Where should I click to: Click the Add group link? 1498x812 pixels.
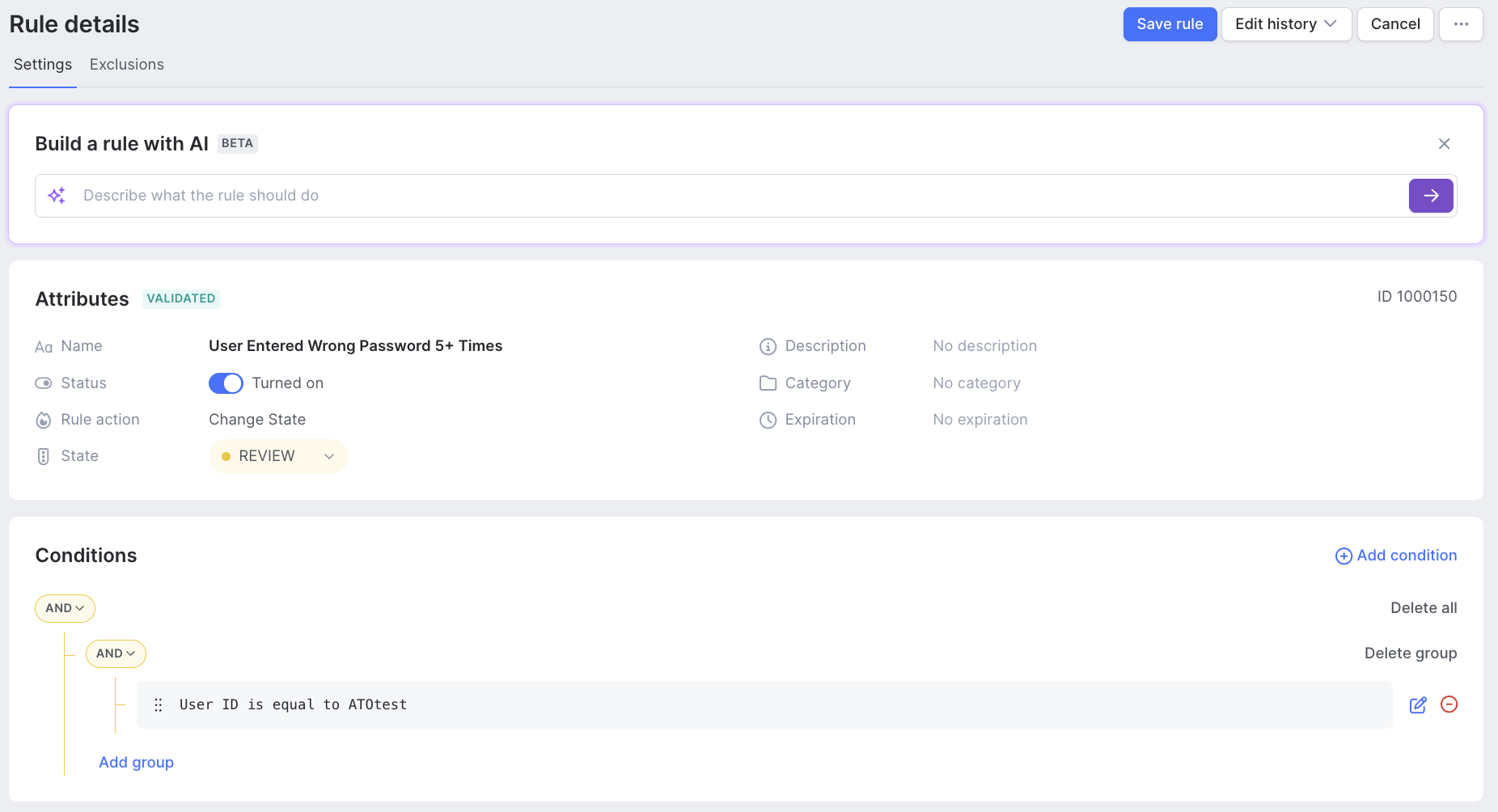(x=136, y=762)
